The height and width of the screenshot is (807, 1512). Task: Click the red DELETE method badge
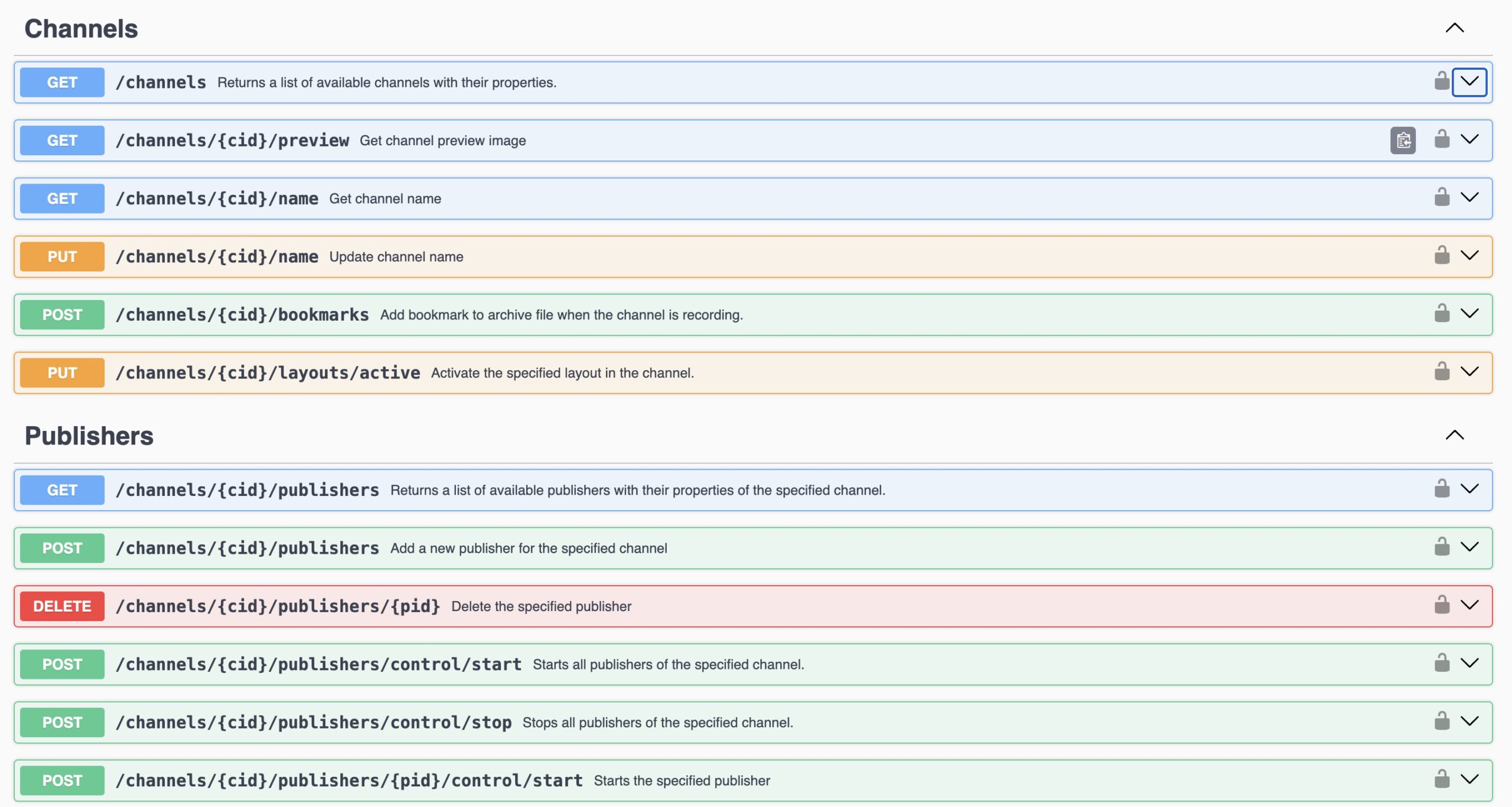(x=62, y=606)
